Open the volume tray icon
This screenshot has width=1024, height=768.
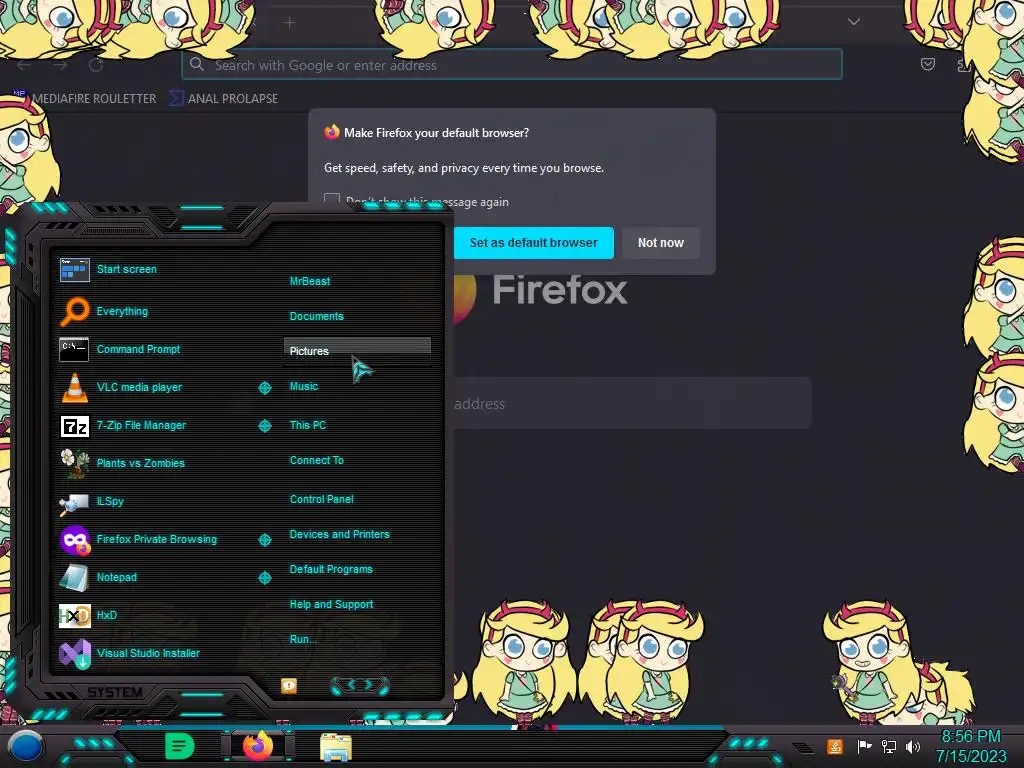(912, 746)
